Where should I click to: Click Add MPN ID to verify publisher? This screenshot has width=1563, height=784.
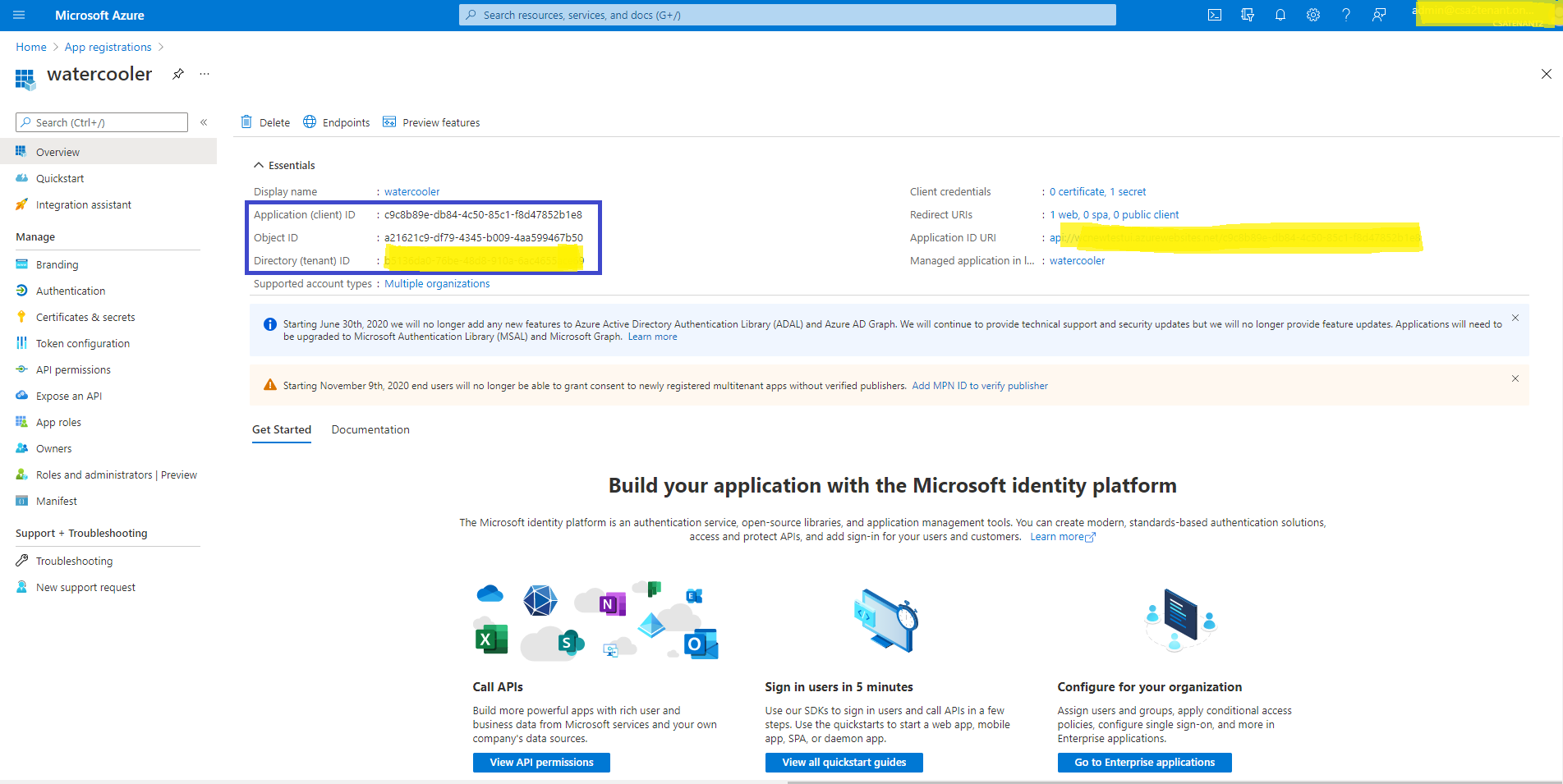click(980, 386)
